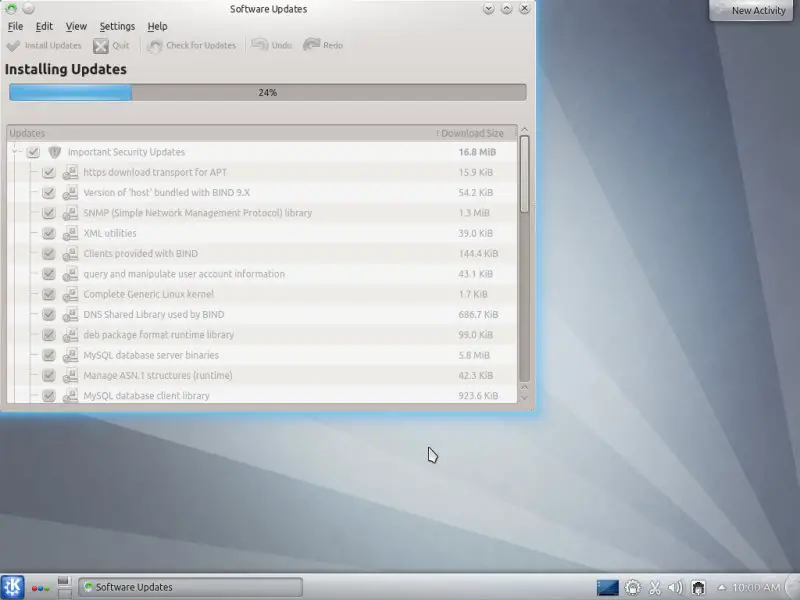Open the Klipper scissors clipboard icon
This screenshot has width=800, height=600.
(x=655, y=588)
